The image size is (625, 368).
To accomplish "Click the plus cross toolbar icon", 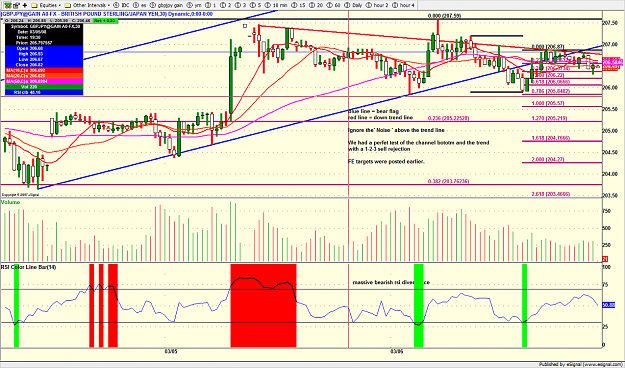I will tap(25, 5).
